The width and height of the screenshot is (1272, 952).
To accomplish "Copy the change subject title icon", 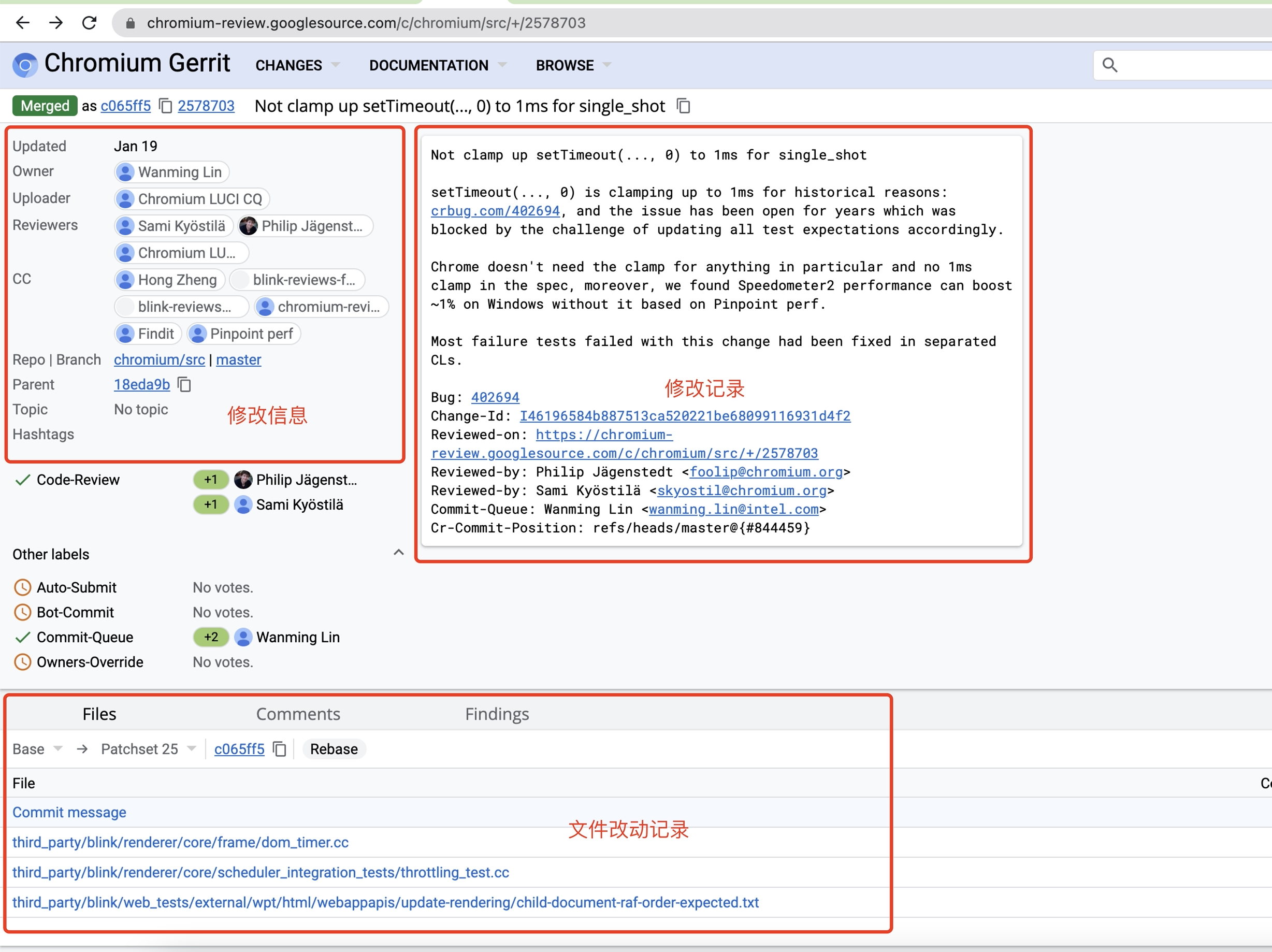I will pos(684,106).
